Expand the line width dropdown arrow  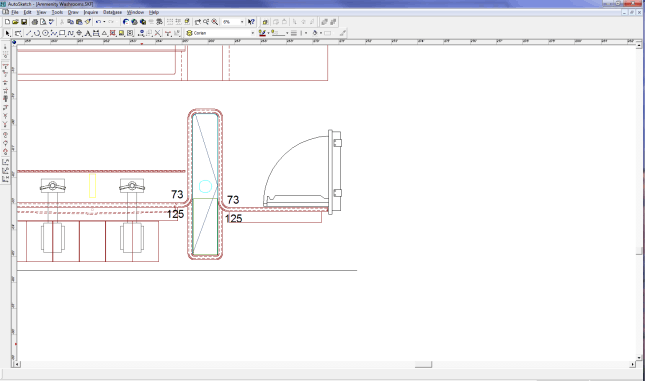306,33
